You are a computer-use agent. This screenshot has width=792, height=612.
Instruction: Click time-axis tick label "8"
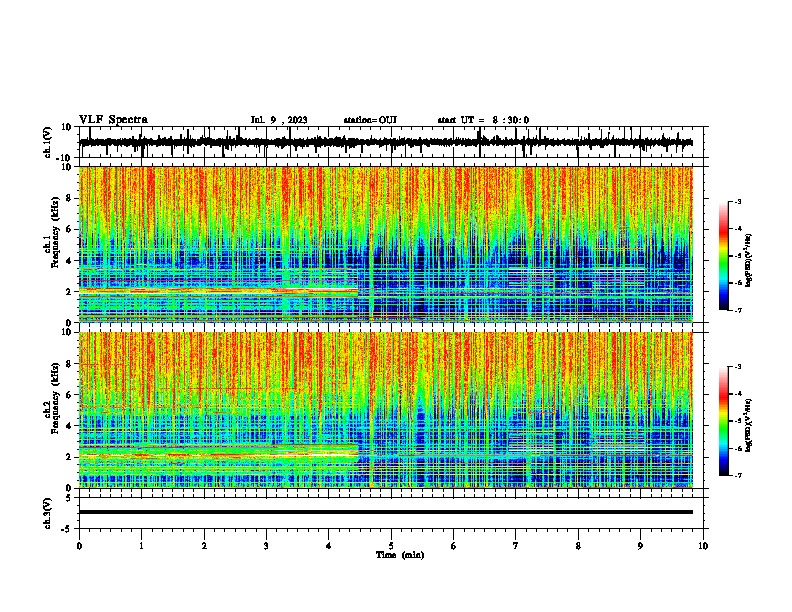(578, 546)
